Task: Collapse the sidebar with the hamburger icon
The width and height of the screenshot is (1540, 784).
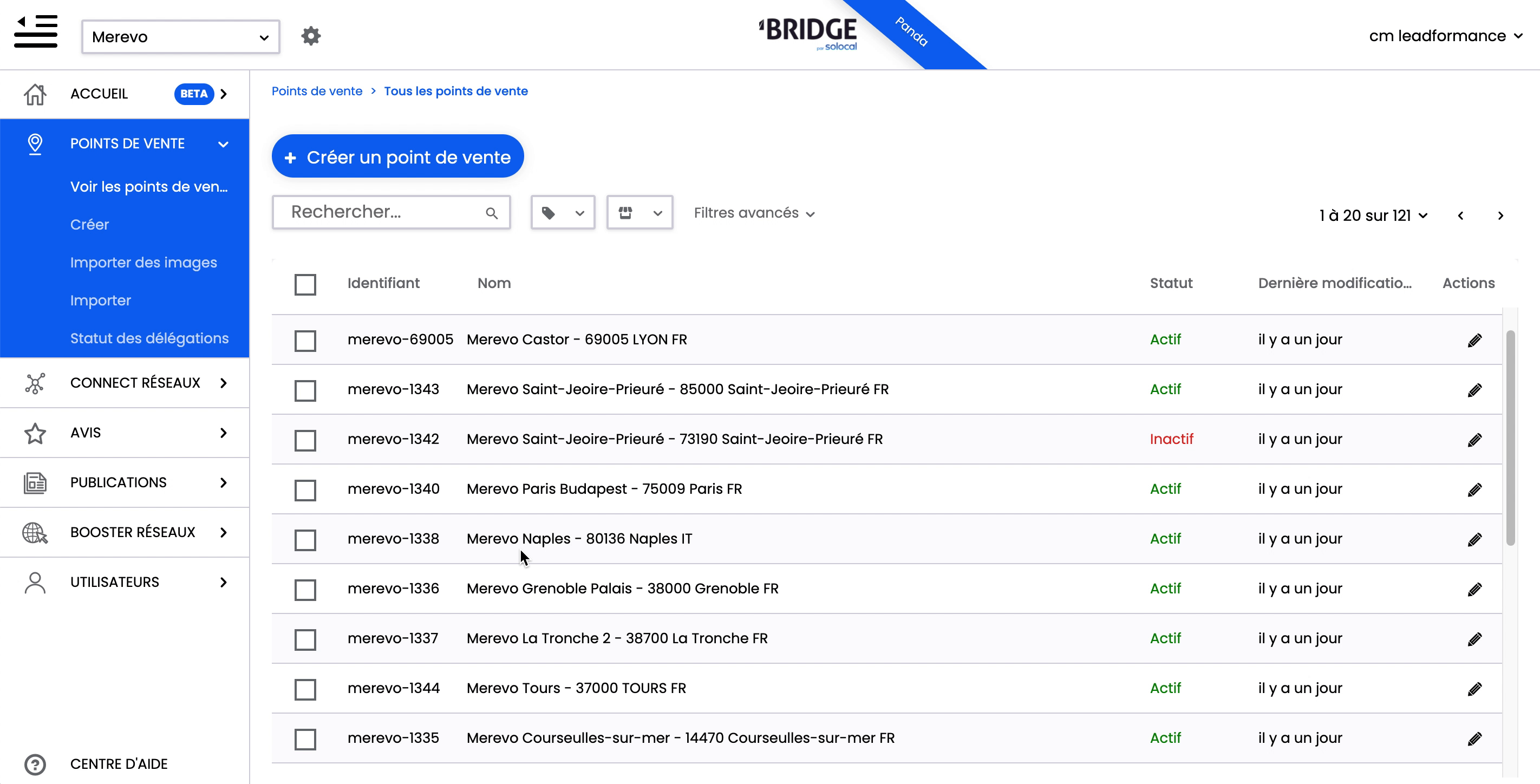Action: 36,31
